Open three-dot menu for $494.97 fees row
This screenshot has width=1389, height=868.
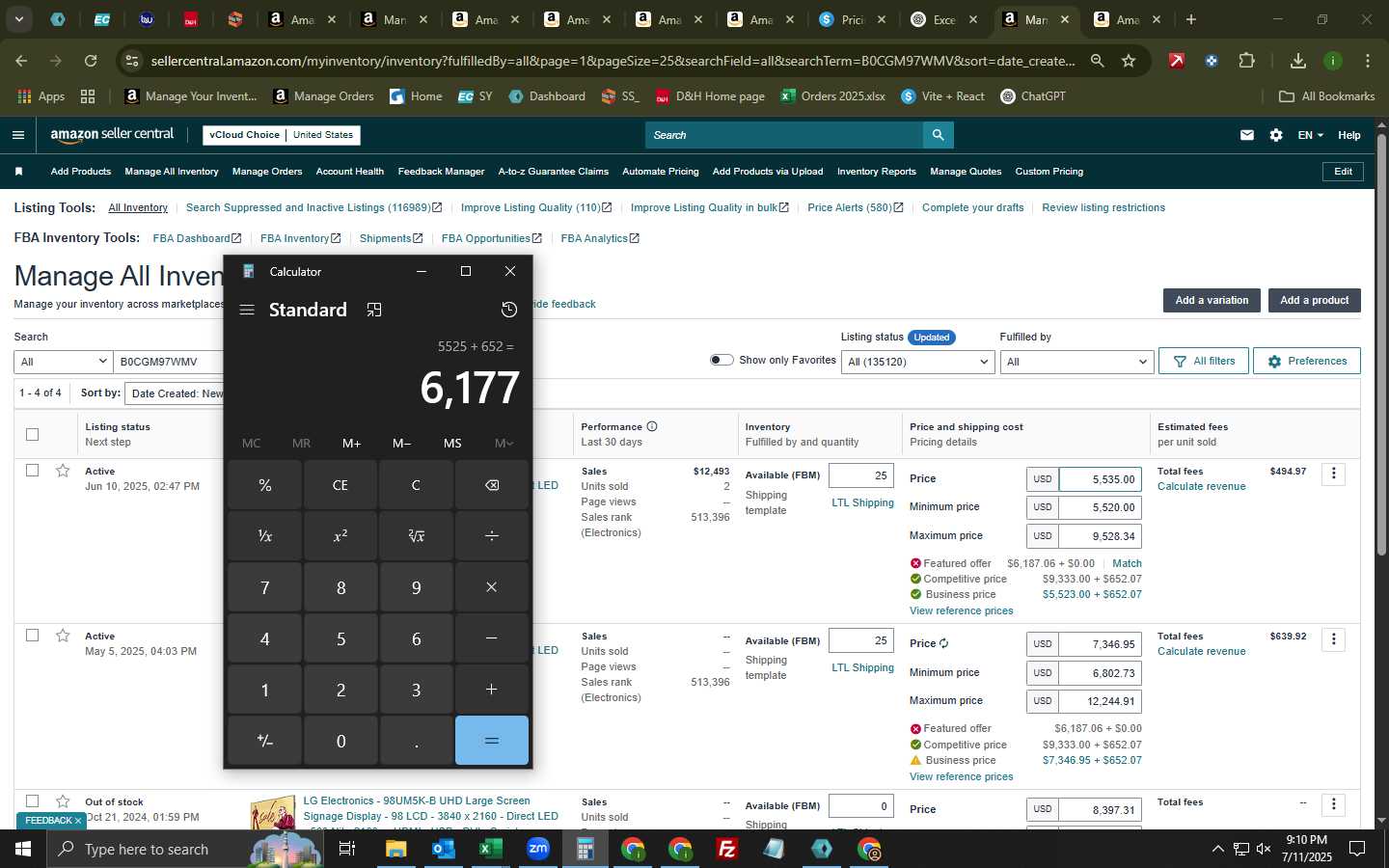coord(1334,474)
